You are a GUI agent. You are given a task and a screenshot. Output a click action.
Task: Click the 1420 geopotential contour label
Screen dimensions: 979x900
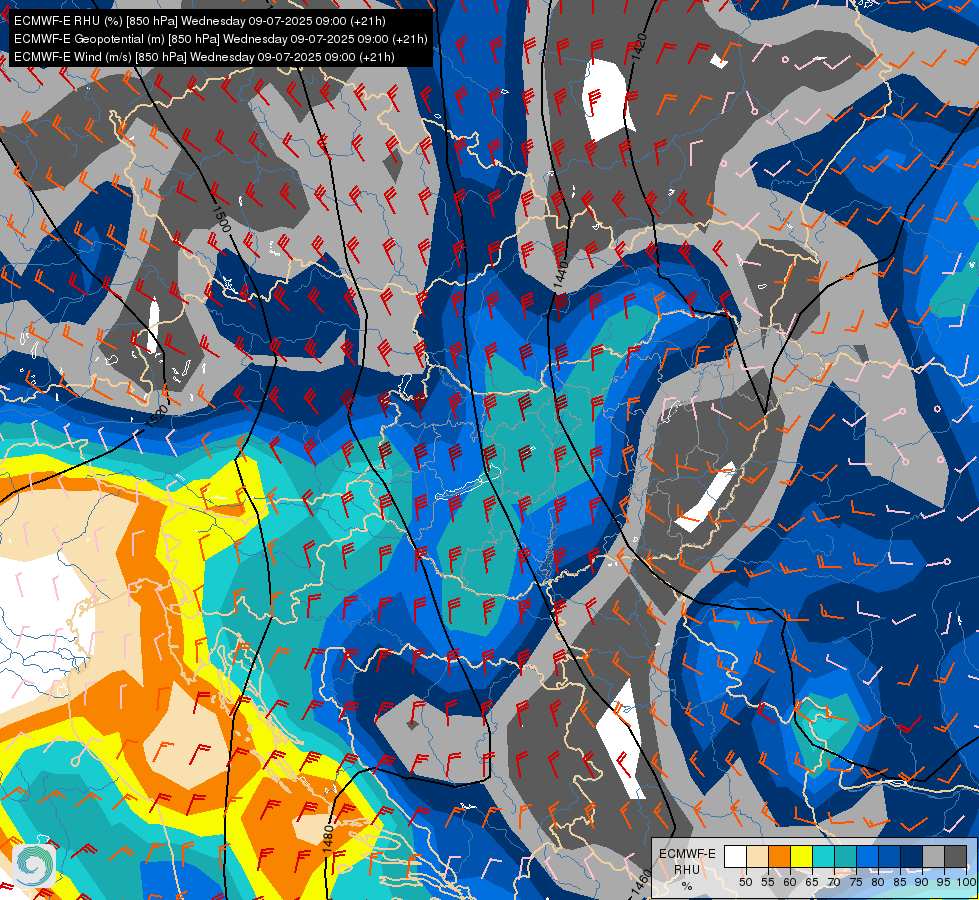(x=639, y=47)
